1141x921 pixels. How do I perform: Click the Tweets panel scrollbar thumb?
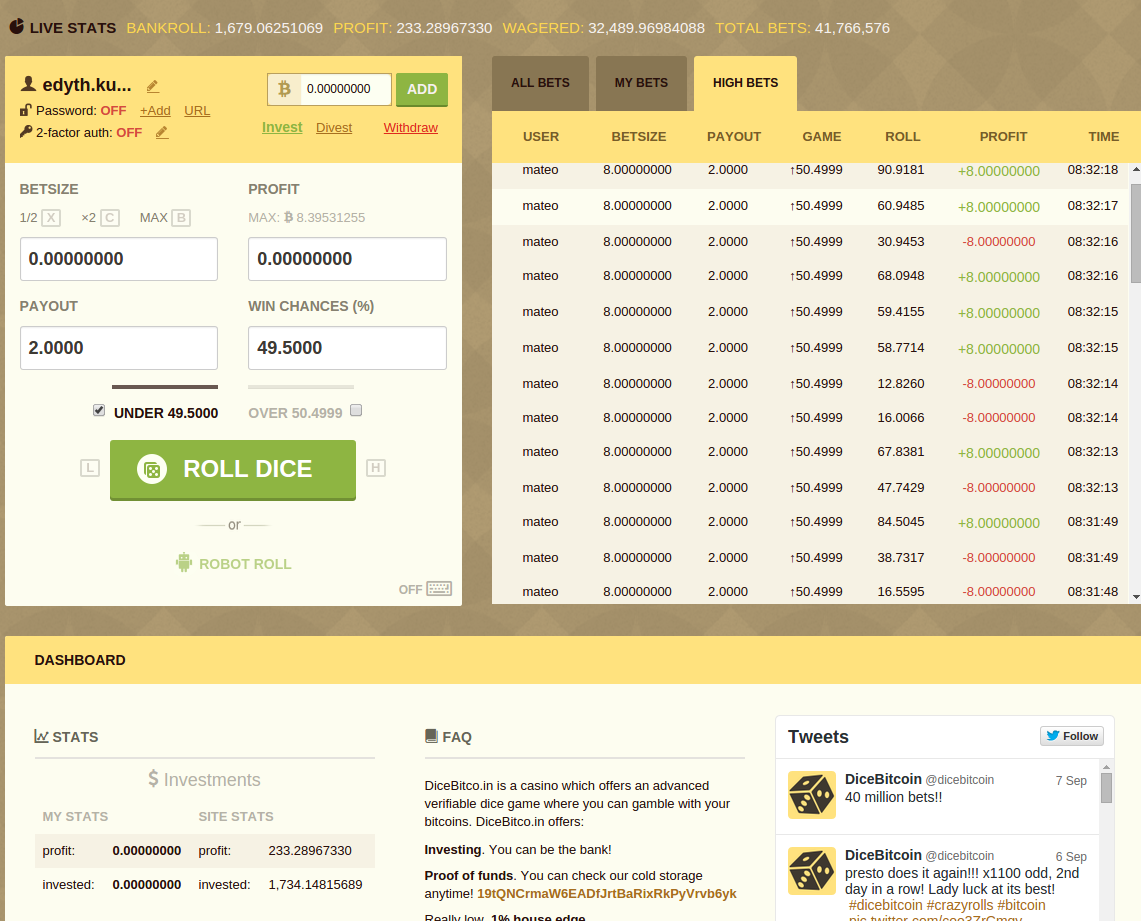1106,788
